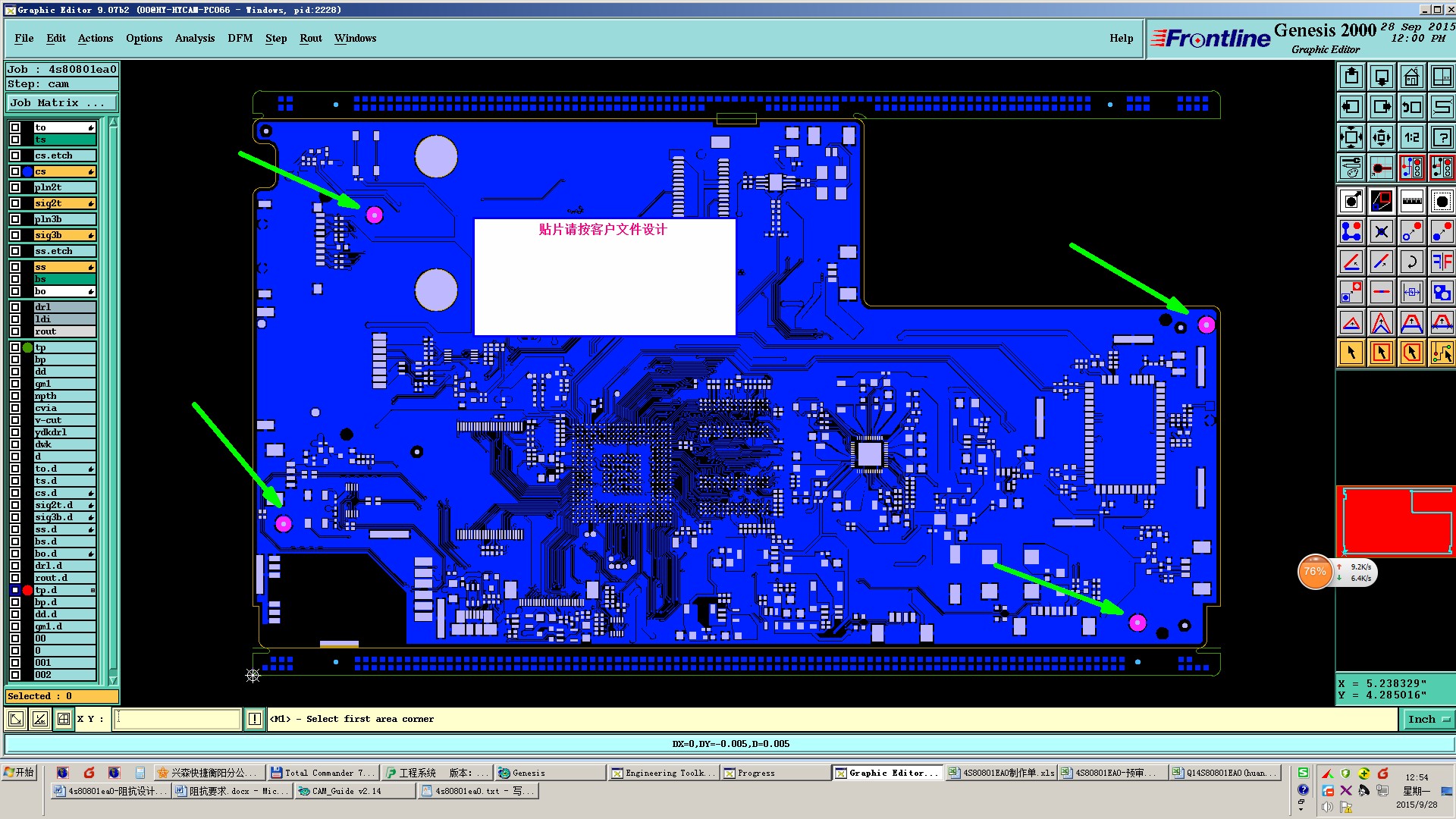Toggle the checkbox for layer drl
Image resolution: width=1456 pixels, height=819 pixels.
coord(15,307)
